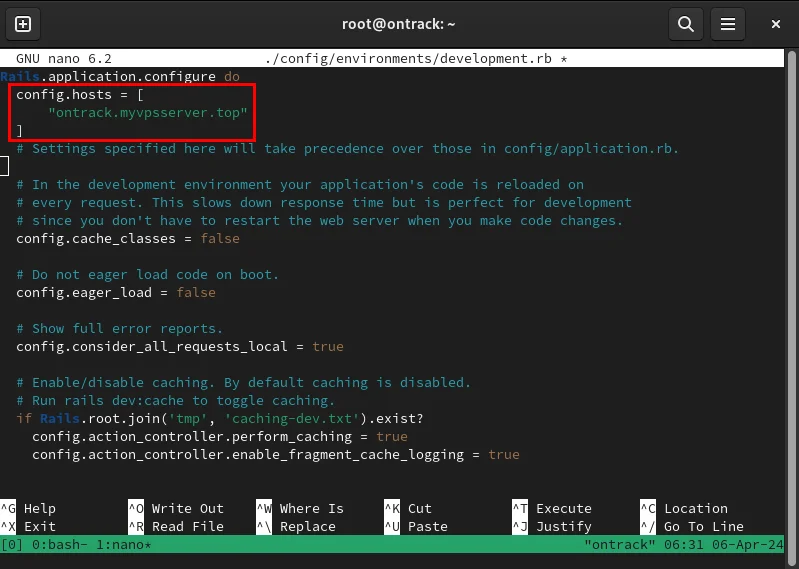
Task: Click the comment line starting In the development environment
Action: 300,184
